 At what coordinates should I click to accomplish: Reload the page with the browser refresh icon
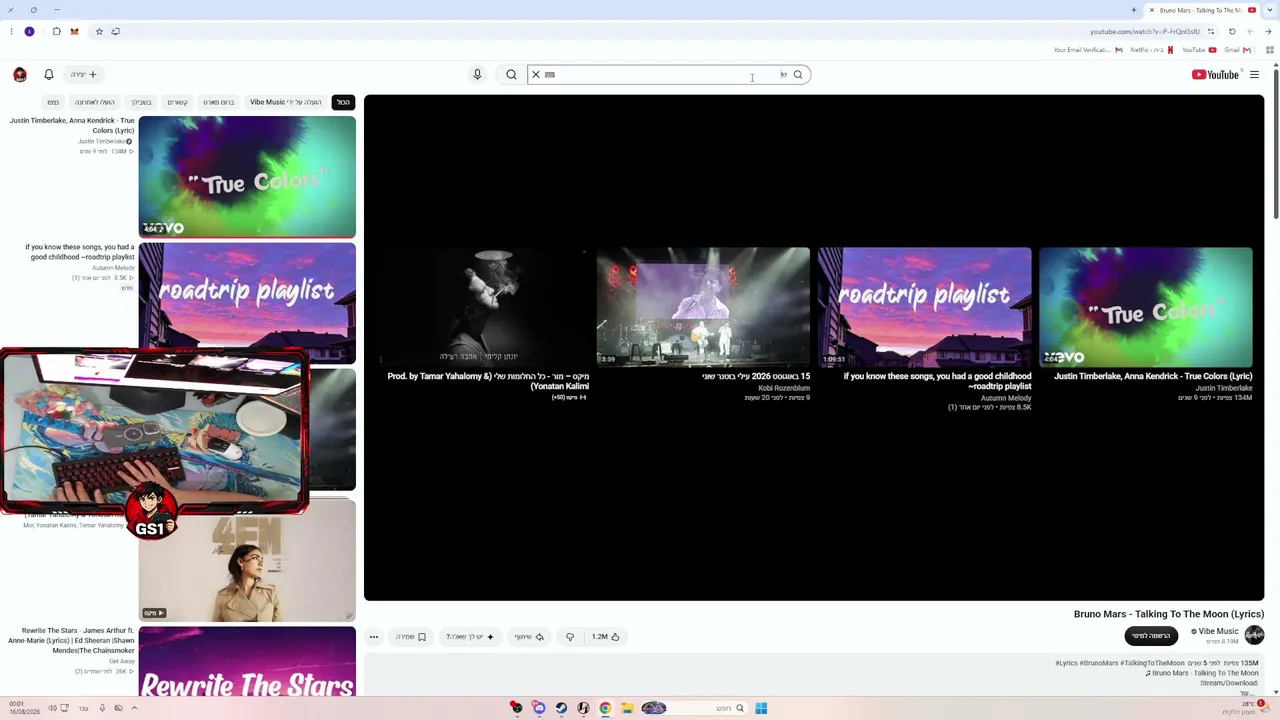1232,31
